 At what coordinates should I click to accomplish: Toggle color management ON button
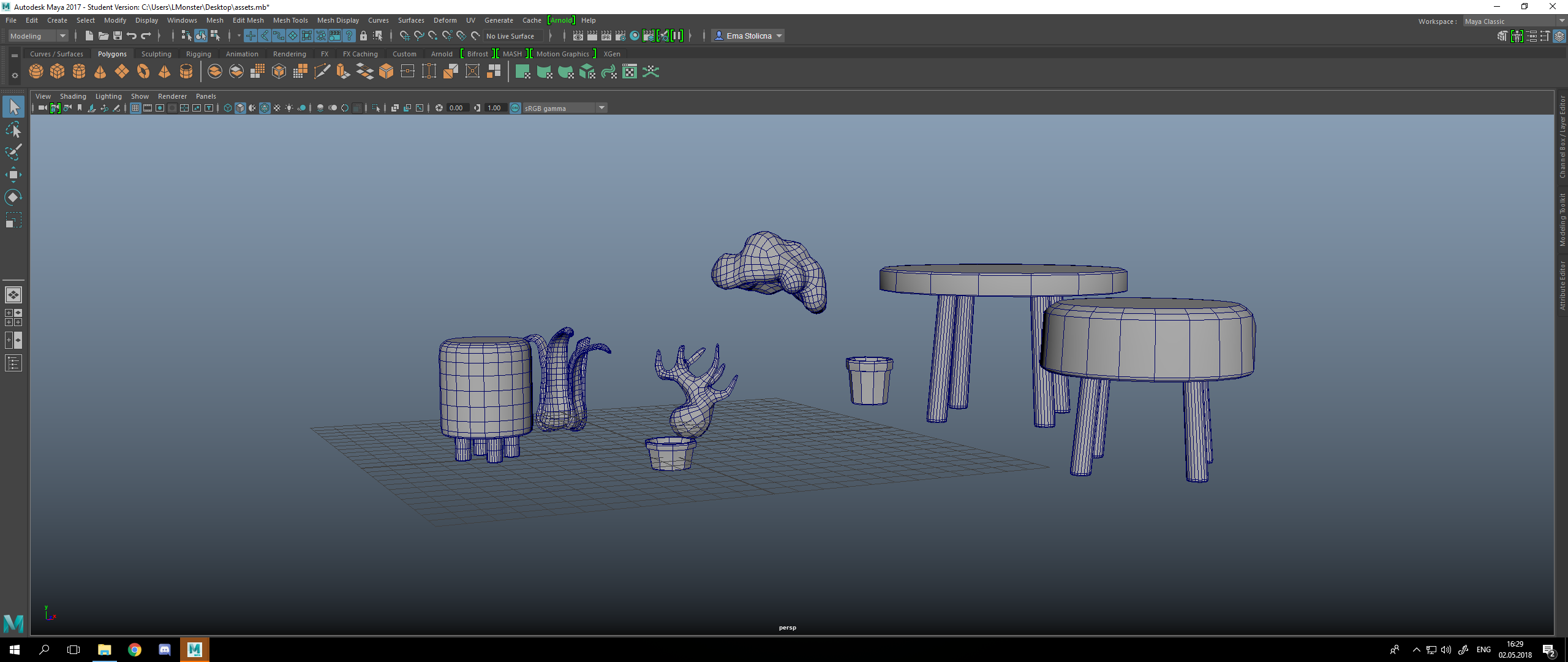point(515,108)
